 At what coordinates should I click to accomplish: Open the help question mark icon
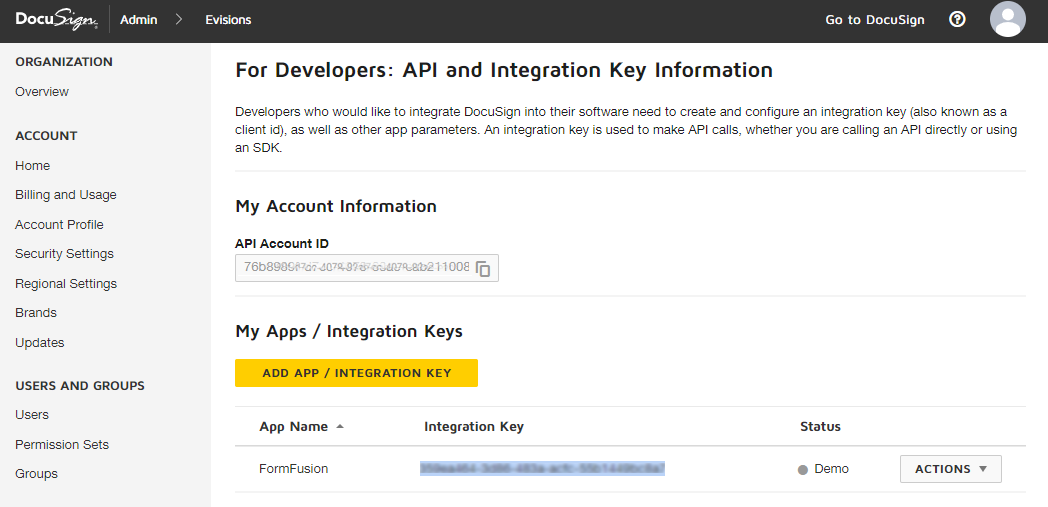(957, 20)
